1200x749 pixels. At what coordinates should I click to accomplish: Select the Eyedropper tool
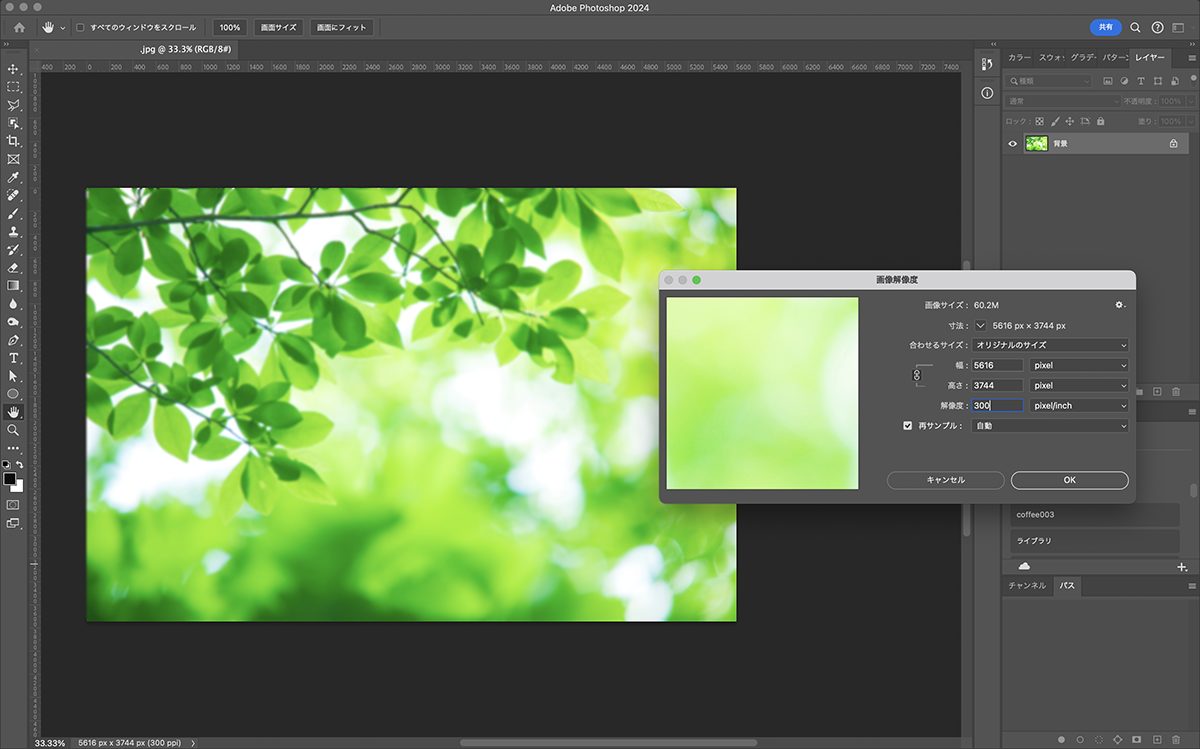[x=13, y=177]
